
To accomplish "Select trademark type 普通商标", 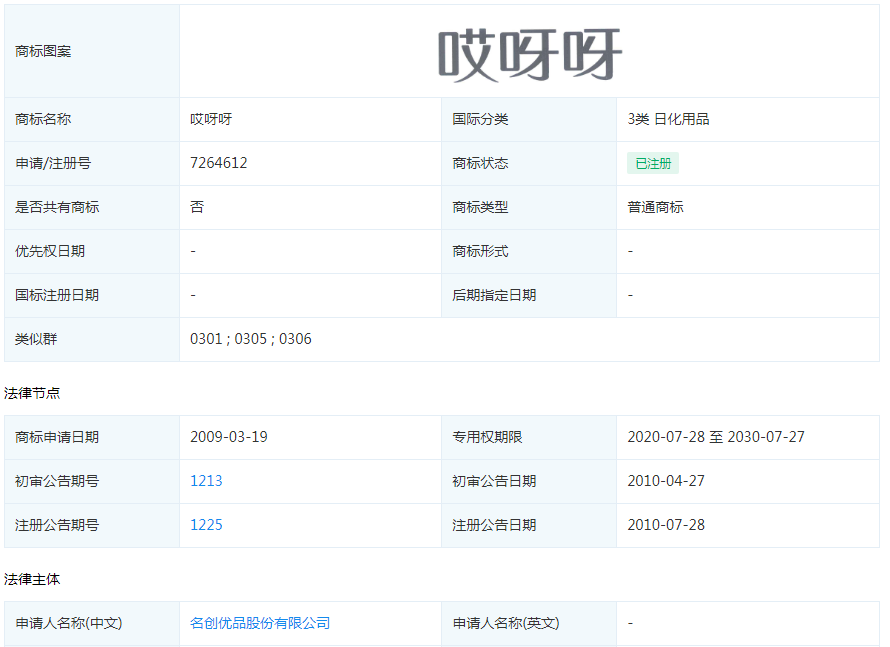I will [x=655, y=207].
